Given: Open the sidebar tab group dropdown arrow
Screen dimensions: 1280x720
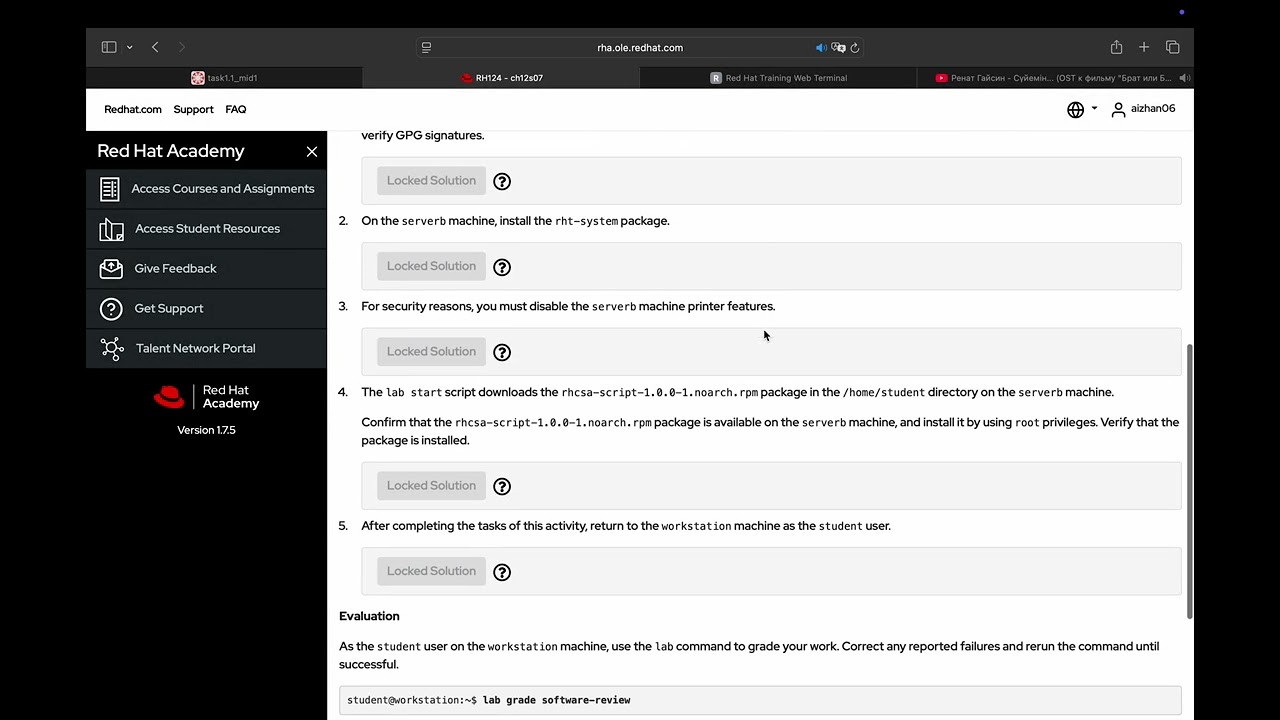Looking at the screenshot, I should pyautogui.click(x=129, y=47).
